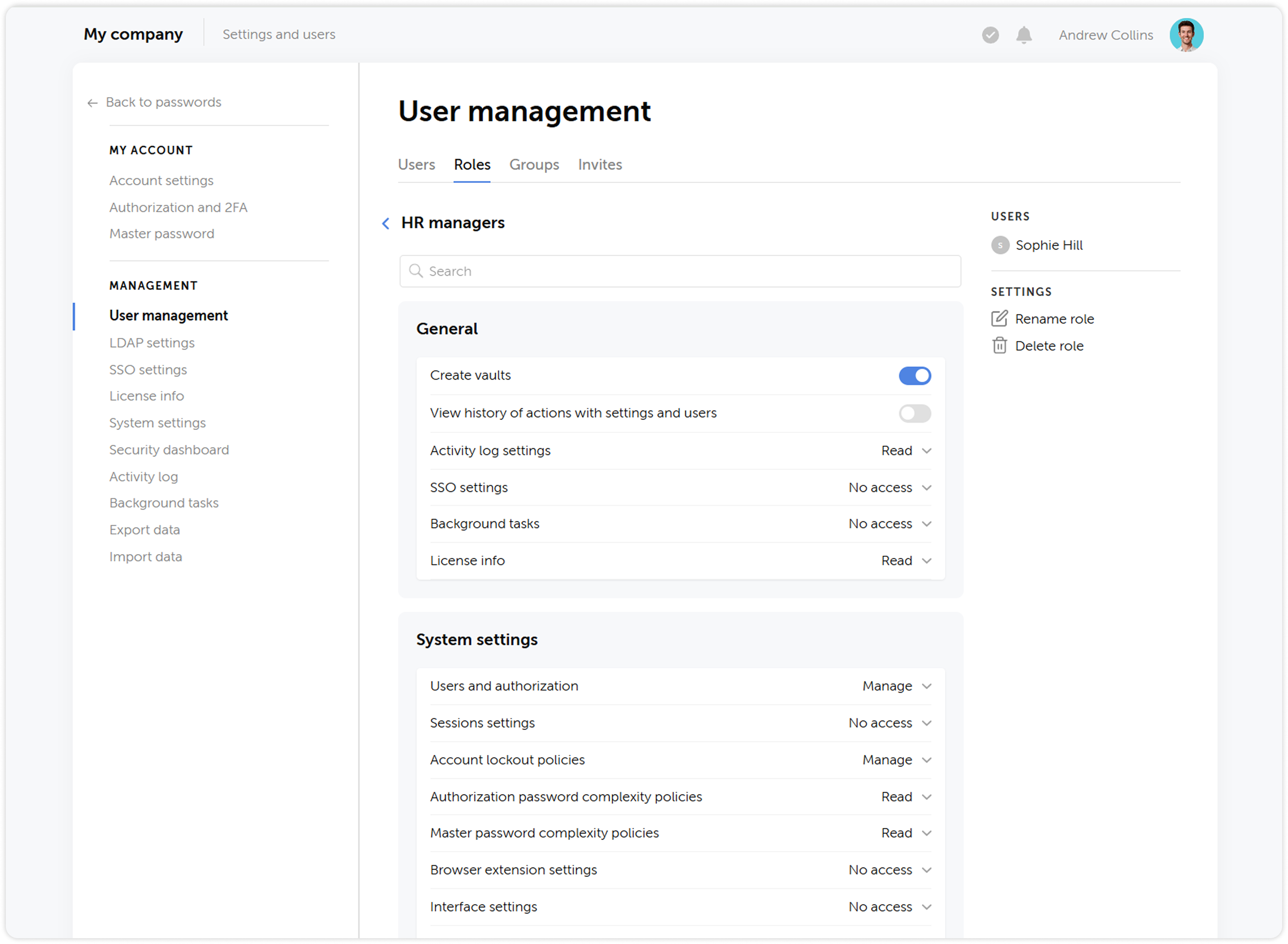Click Andrew Collins profile picture
The width and height of the screenshot is (1288, 944).
click(1186, 35)
